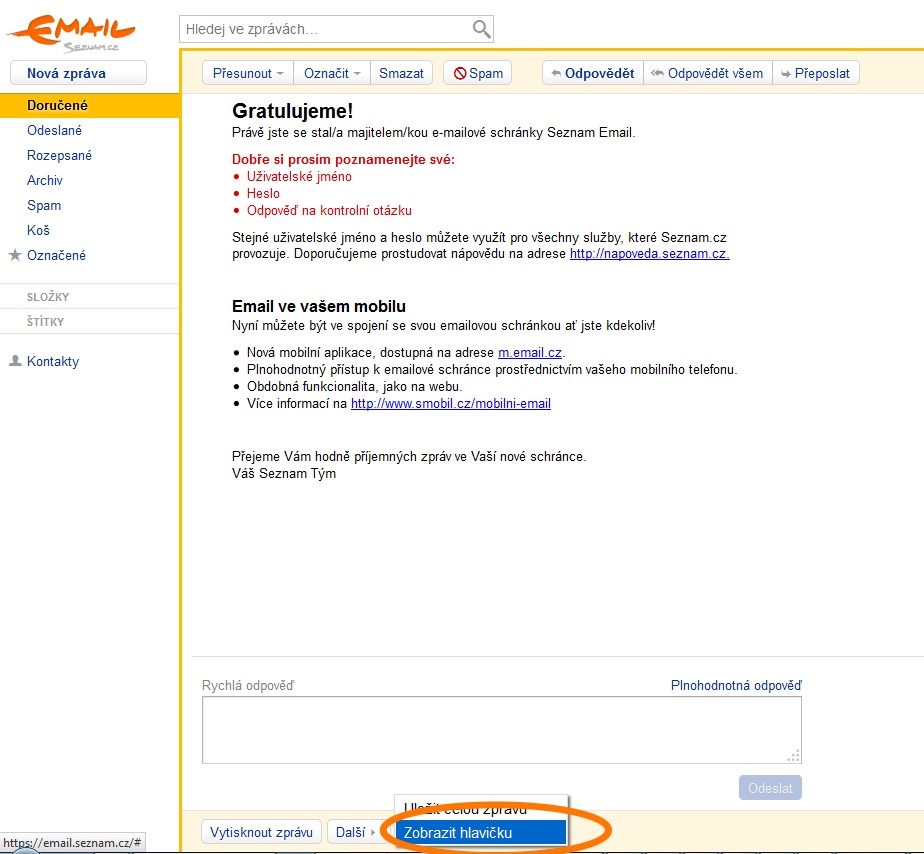The width and height of the screenshot is (924, 854).
Task: Open Kontakty from the sidebar
Action: click(x=52, y=361)
